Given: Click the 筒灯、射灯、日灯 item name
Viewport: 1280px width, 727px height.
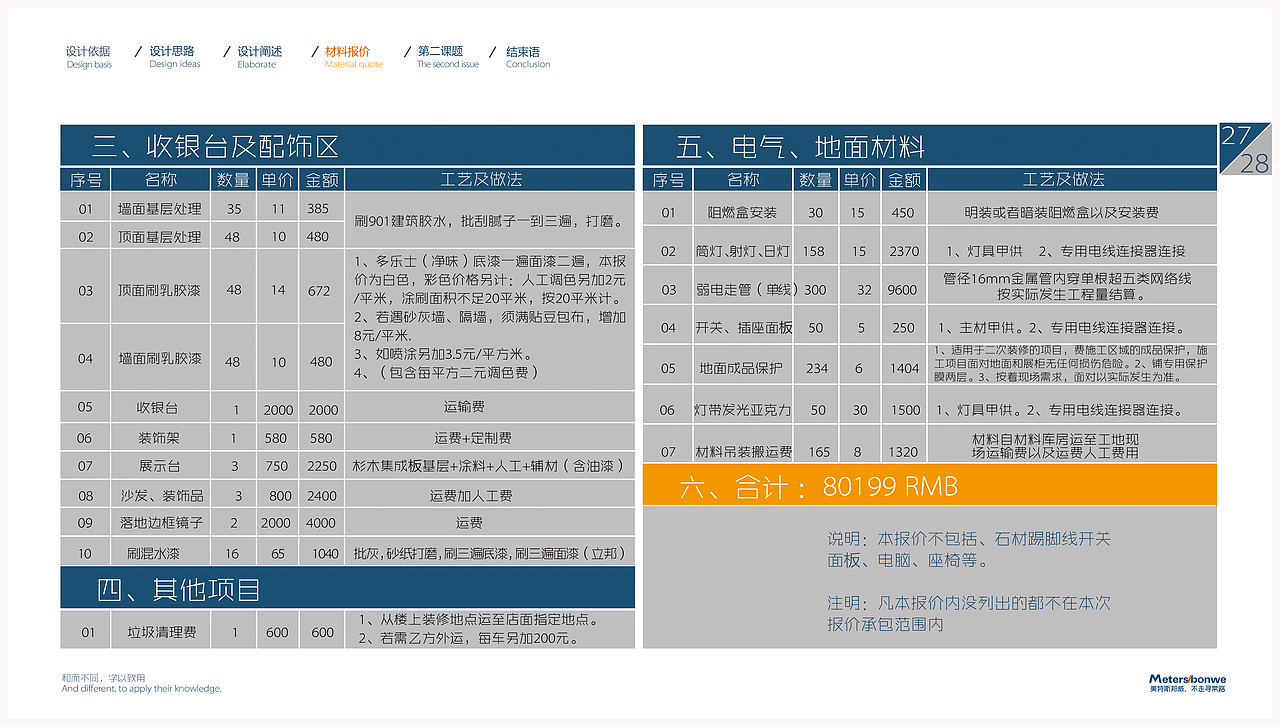Looking at the screenshot, I should pyautogui.click(x=742, y=251).
